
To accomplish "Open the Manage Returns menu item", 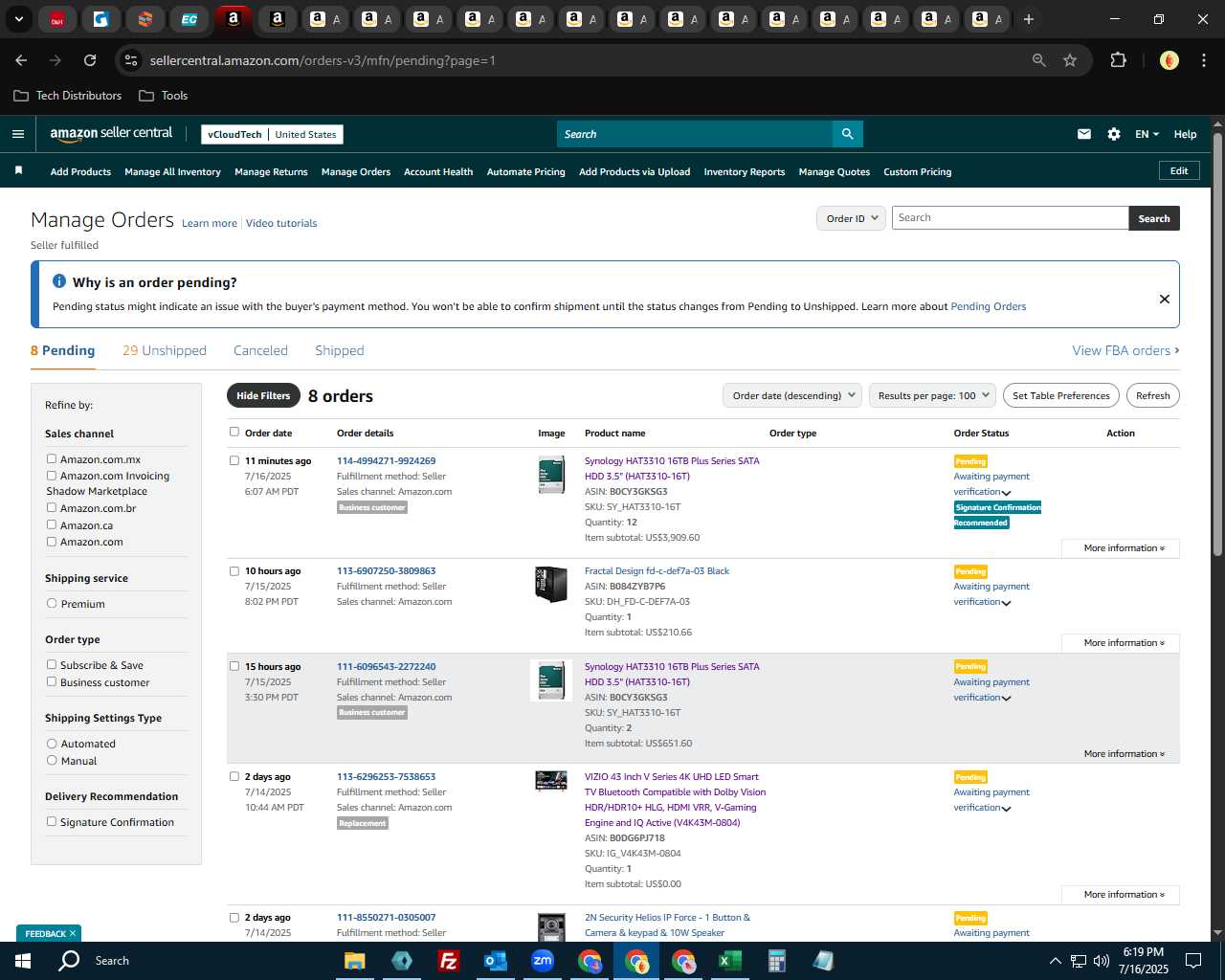I will (271, 172).
